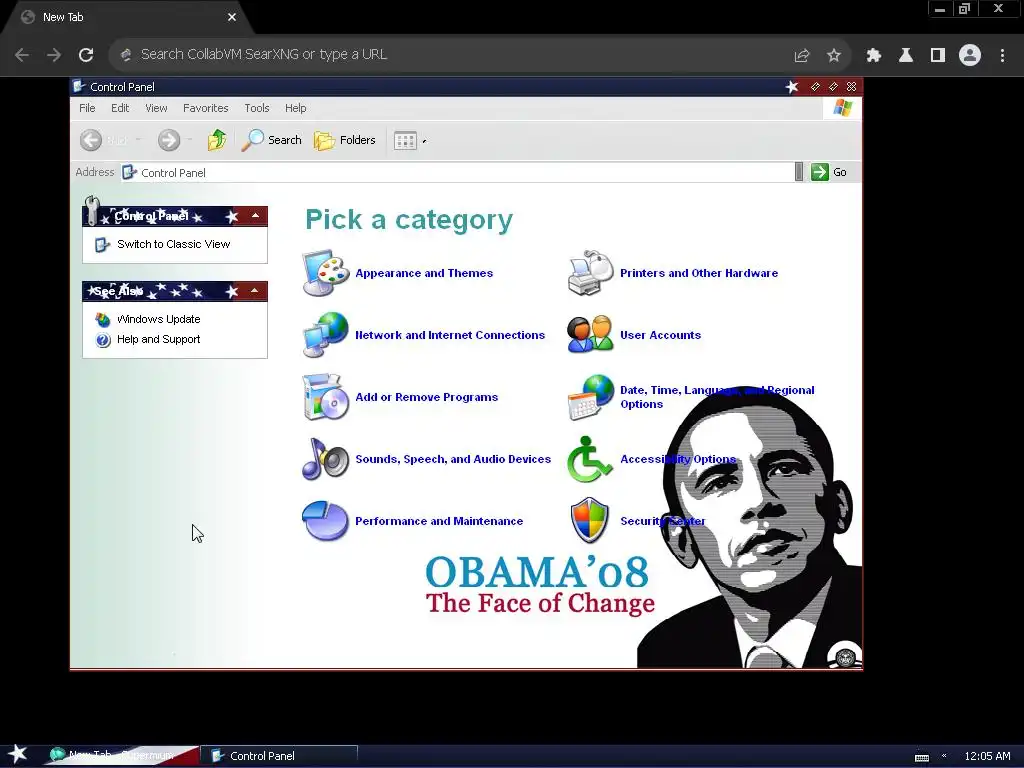The image size is (1024, 768).
Task: Click the browser labs flask icon
Action: [x=906, y=55]
